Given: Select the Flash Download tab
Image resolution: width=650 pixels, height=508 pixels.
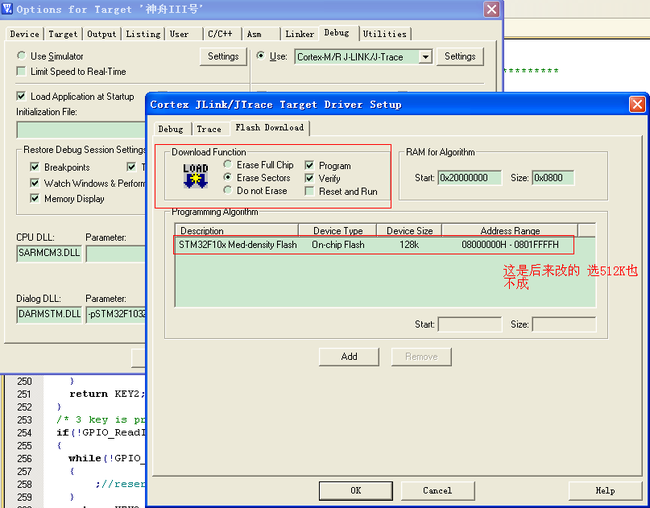Looking at the screenshot, I should pyautogui.click(x=270, y=128).
